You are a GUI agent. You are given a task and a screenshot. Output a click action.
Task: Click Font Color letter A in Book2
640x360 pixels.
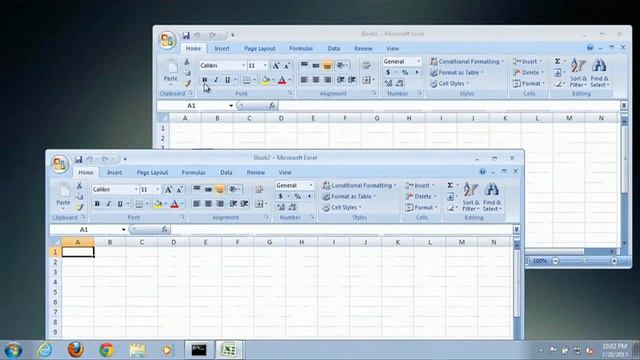[x=175, y=204]
